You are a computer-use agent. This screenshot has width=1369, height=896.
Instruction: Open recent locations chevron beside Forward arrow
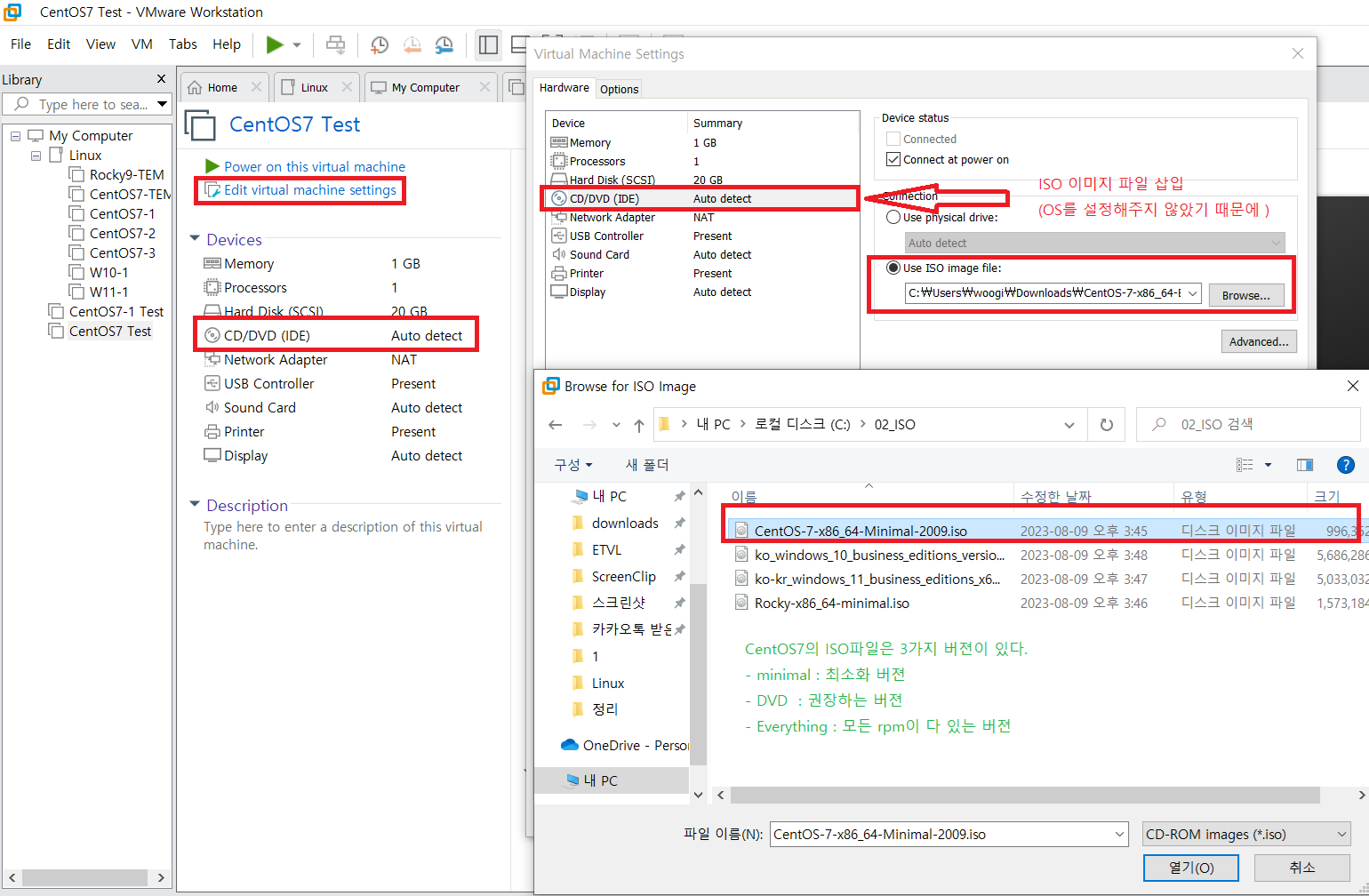point(616,425)
